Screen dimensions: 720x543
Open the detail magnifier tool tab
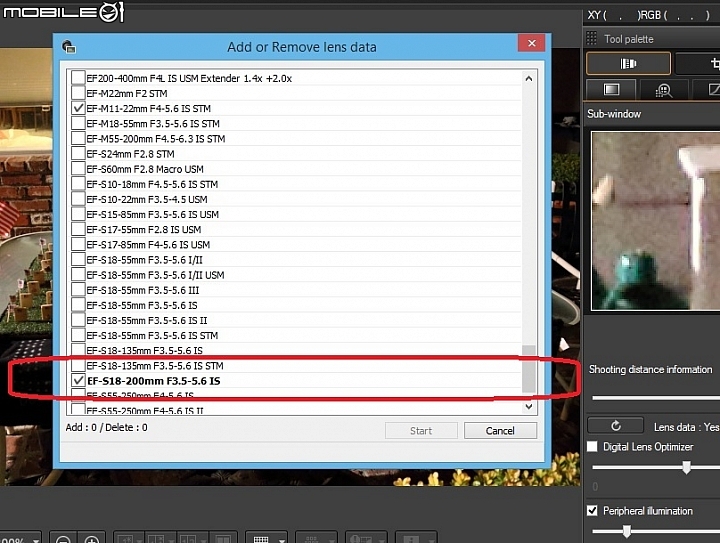[x=664, y=90]
